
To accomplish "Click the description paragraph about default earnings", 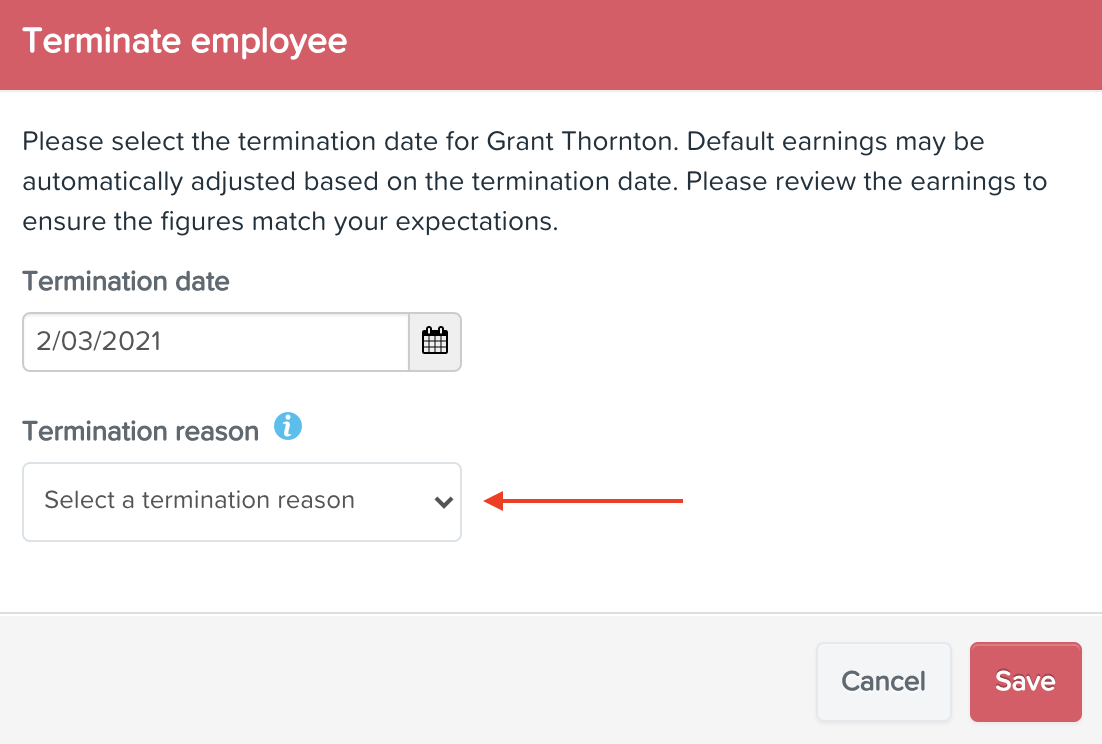I will [x=535, y=181].
